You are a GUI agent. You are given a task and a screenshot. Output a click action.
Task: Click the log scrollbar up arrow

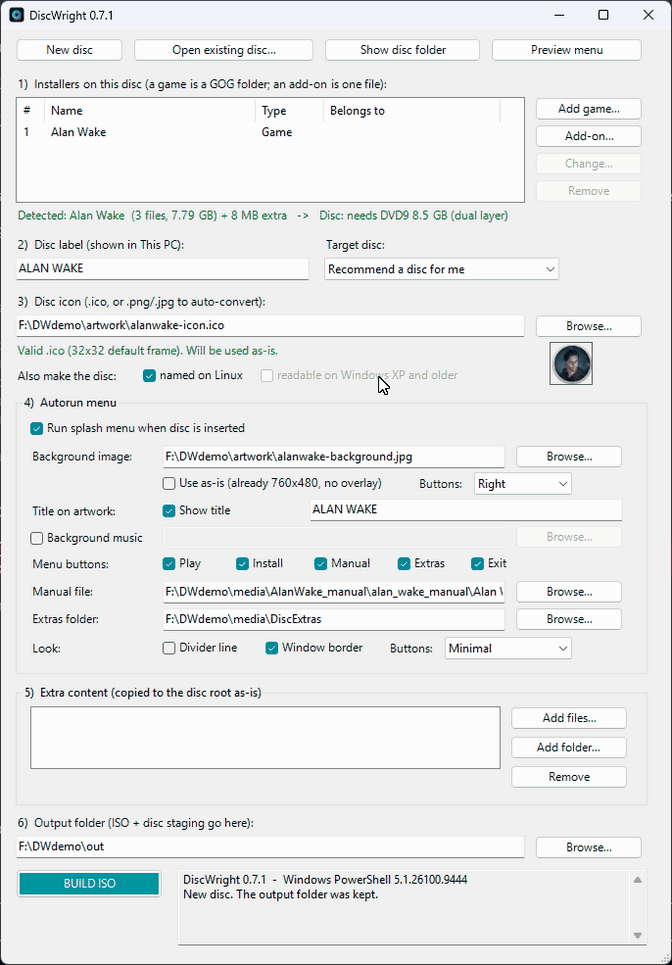coord(638,881)
